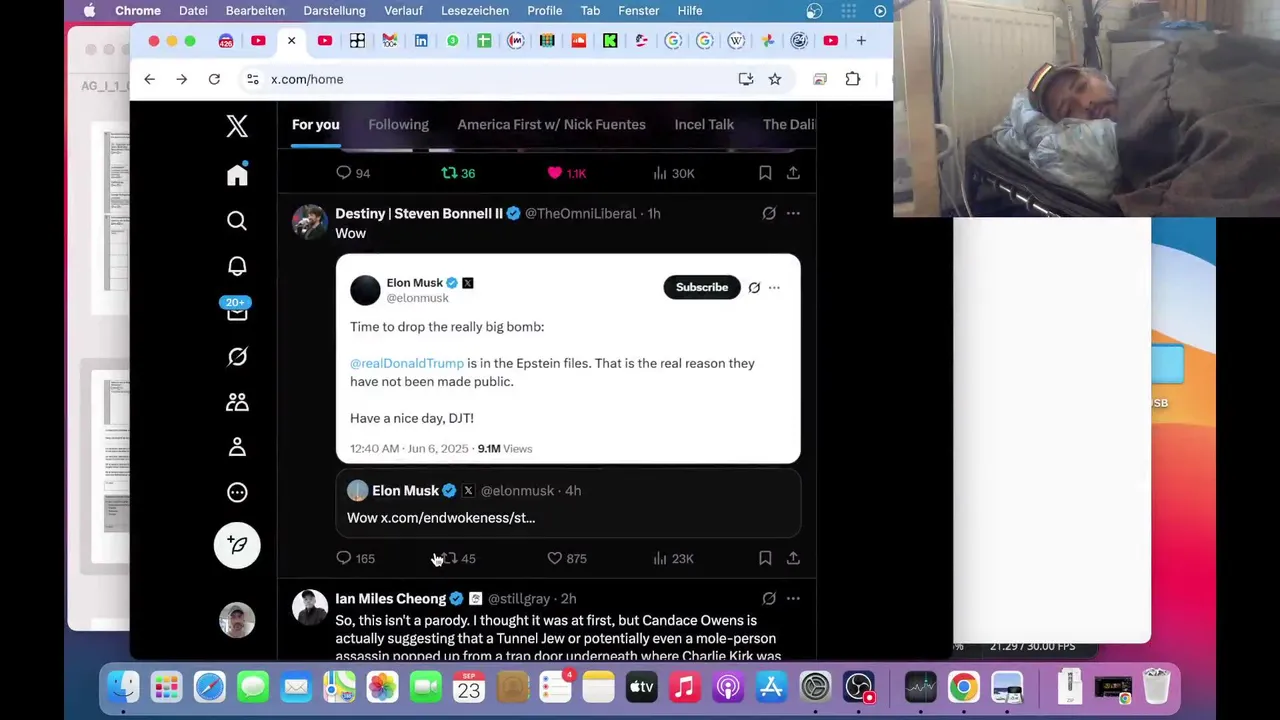
Task: Open Ian Miles Cheong profile name
Action: click(391, 598)
